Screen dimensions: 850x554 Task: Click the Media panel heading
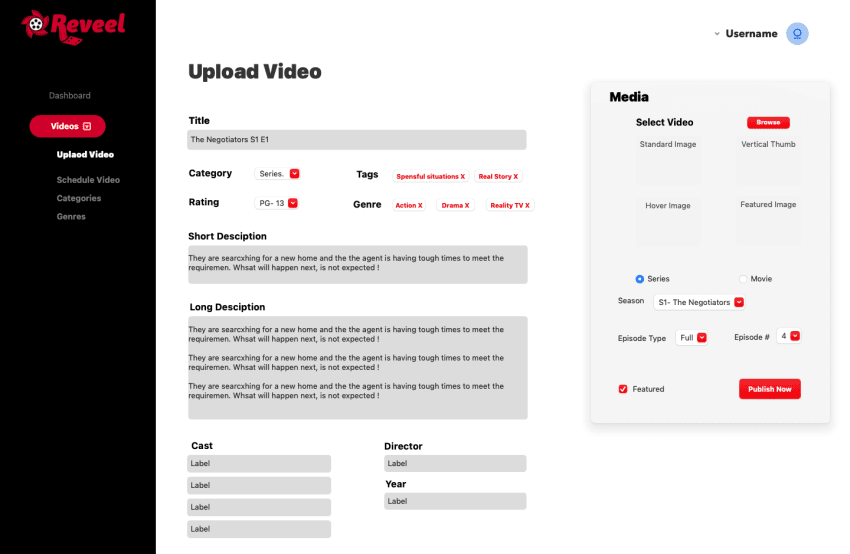[x=629, y=97]
